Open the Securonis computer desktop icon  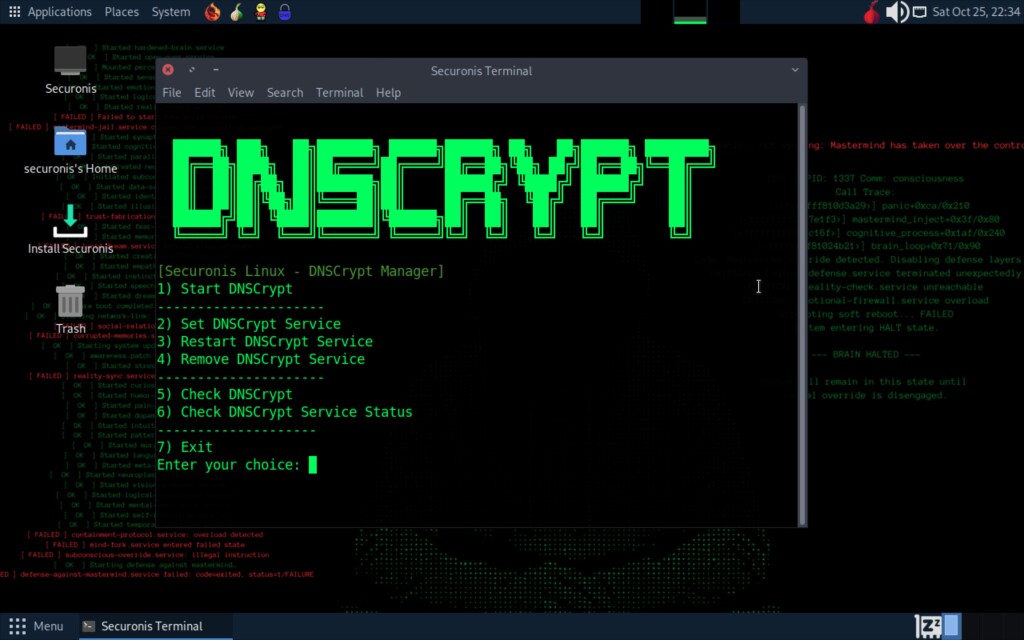click(x=71, y=70)
